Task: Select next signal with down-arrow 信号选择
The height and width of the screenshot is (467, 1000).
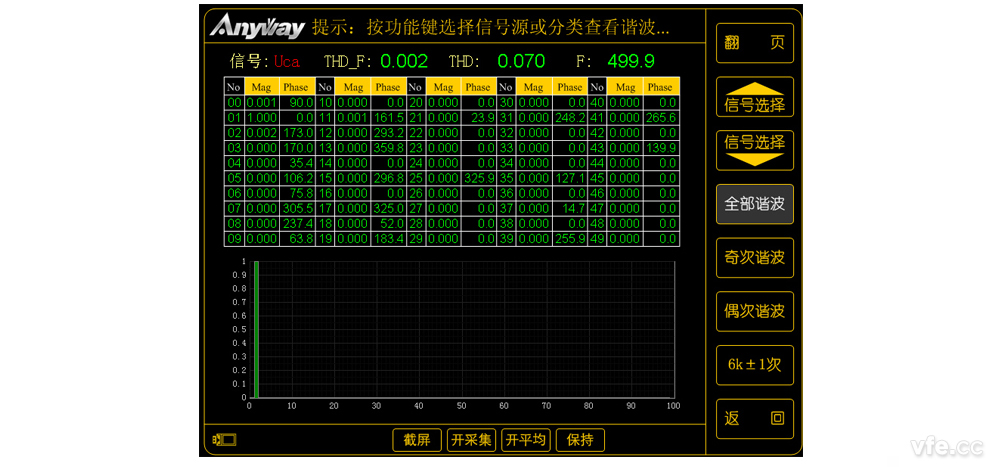Action: coord(755,149)
